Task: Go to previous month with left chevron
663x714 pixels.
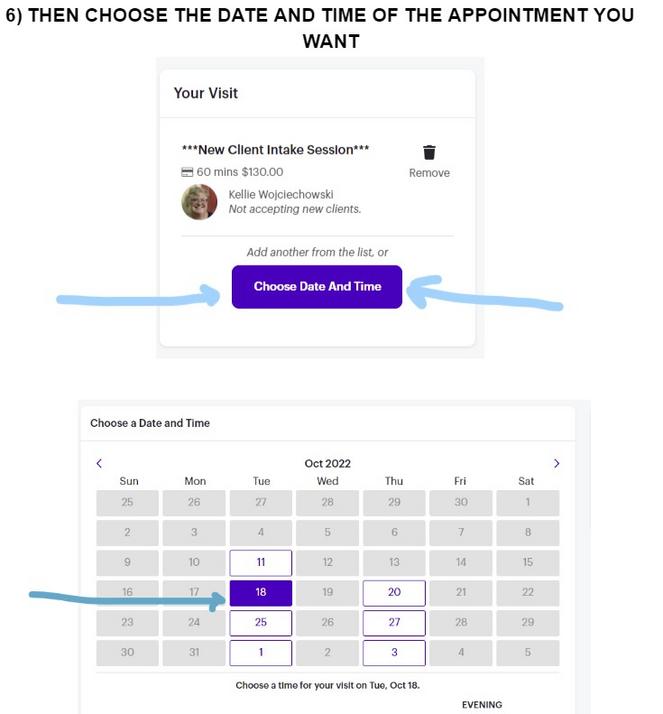Action: [99, 464]
